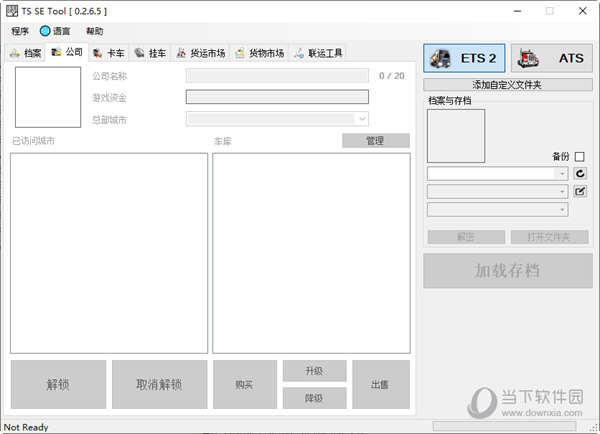Click the 车库 garage list box

click(311, 253)
